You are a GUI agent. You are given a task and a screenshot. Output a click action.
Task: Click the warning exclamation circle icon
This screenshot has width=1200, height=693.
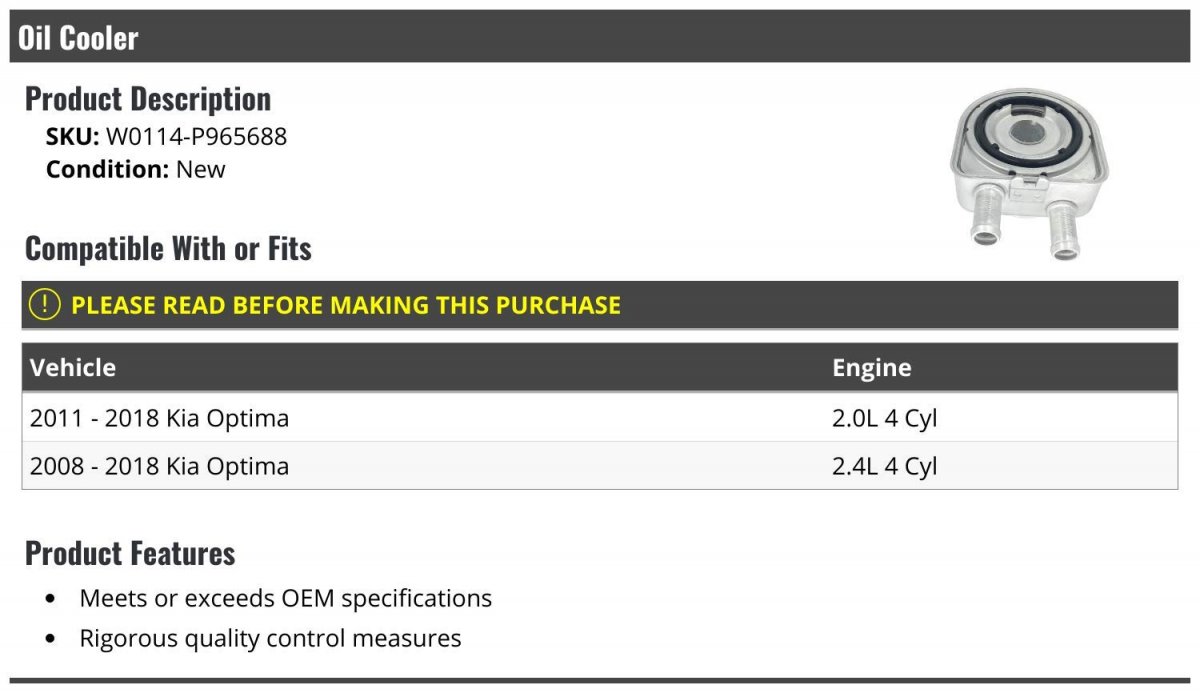[44, 305]
